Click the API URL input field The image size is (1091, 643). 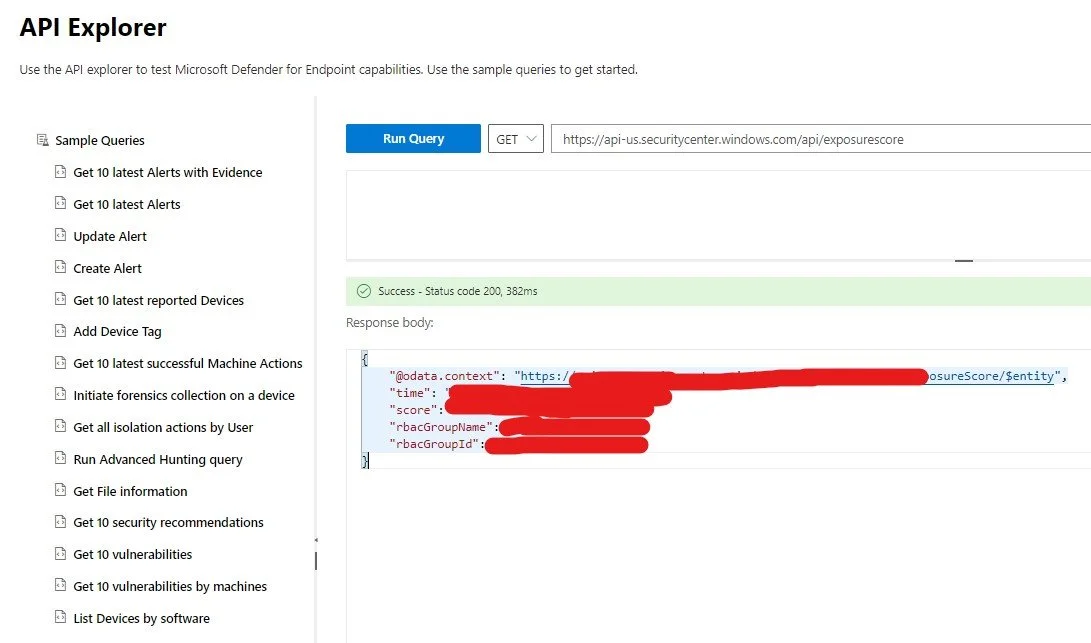pos(821,138)
